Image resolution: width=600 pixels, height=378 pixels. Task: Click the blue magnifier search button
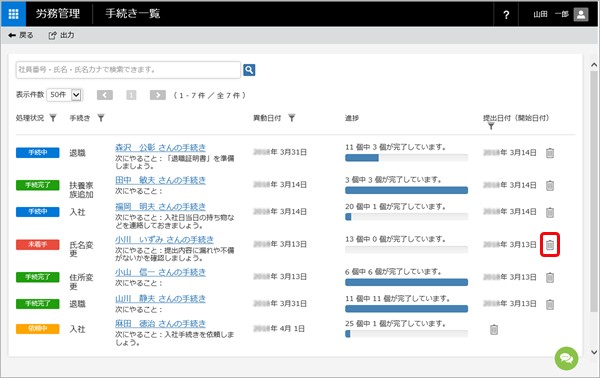(x=249, y=70)
